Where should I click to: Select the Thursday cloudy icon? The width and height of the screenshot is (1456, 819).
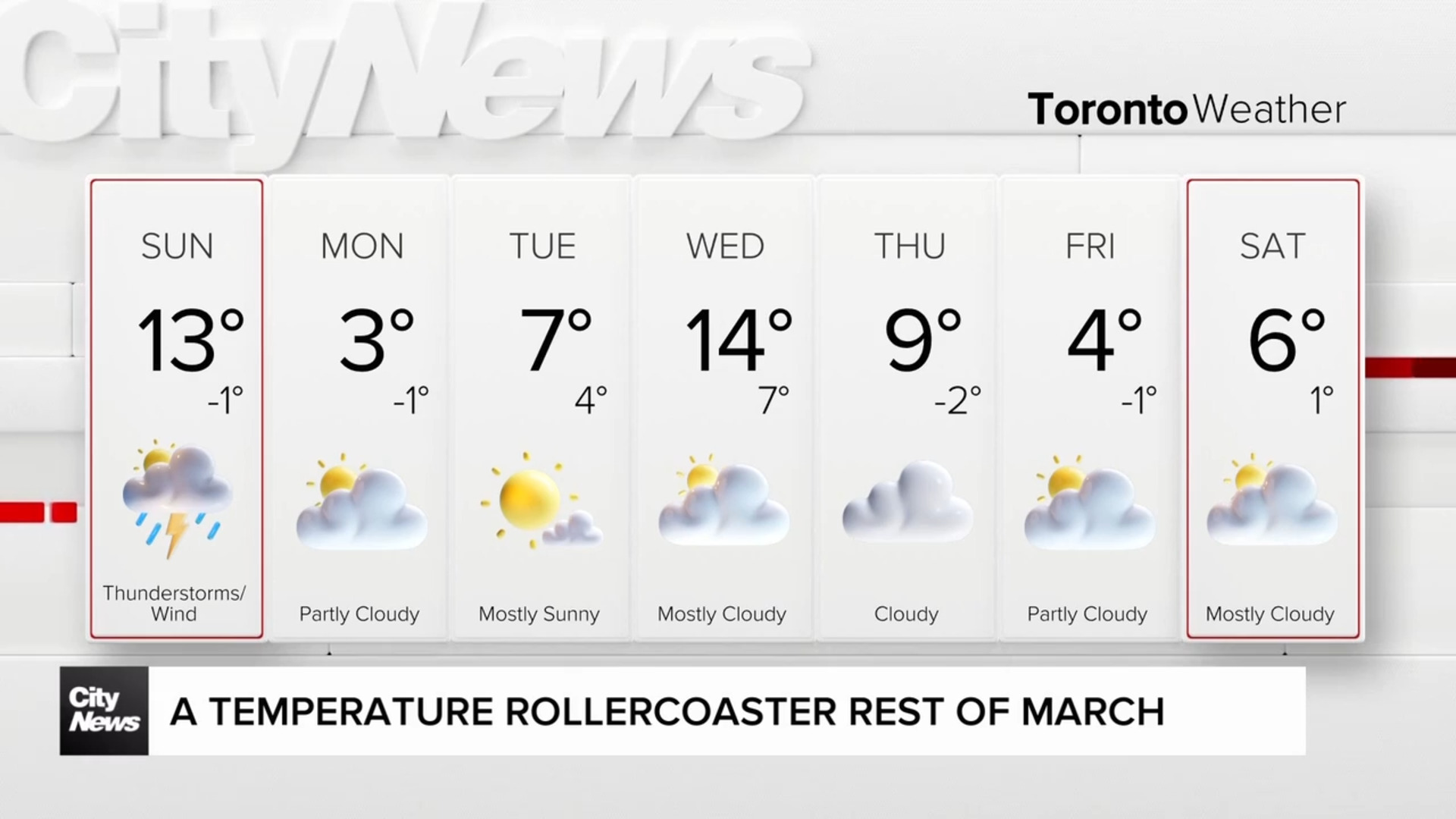coord(907,501)
